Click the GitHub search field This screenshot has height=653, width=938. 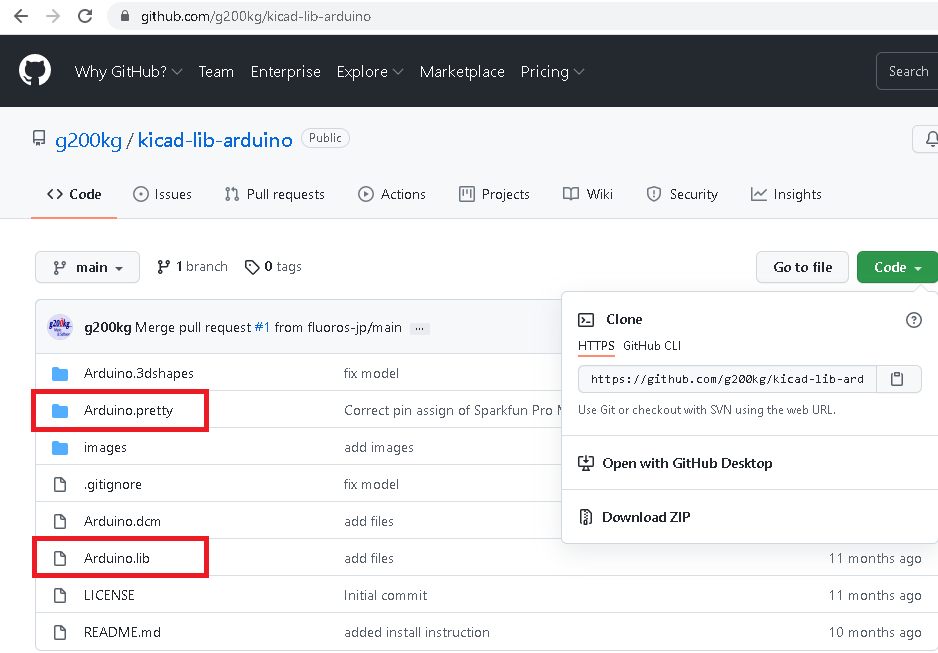click(x=907, y=71)
